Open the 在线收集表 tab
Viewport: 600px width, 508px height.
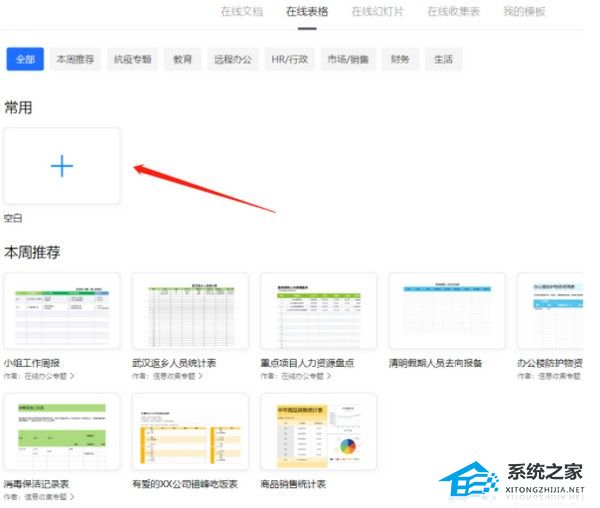click(x=453, y=11)
